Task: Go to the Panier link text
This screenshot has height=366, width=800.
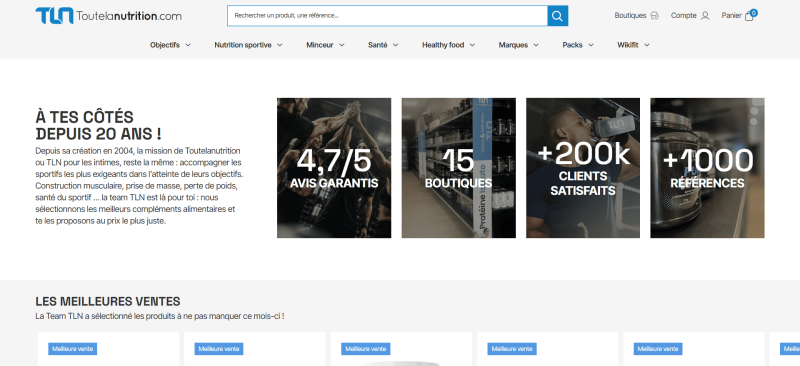Action: (x=731, y=16)
